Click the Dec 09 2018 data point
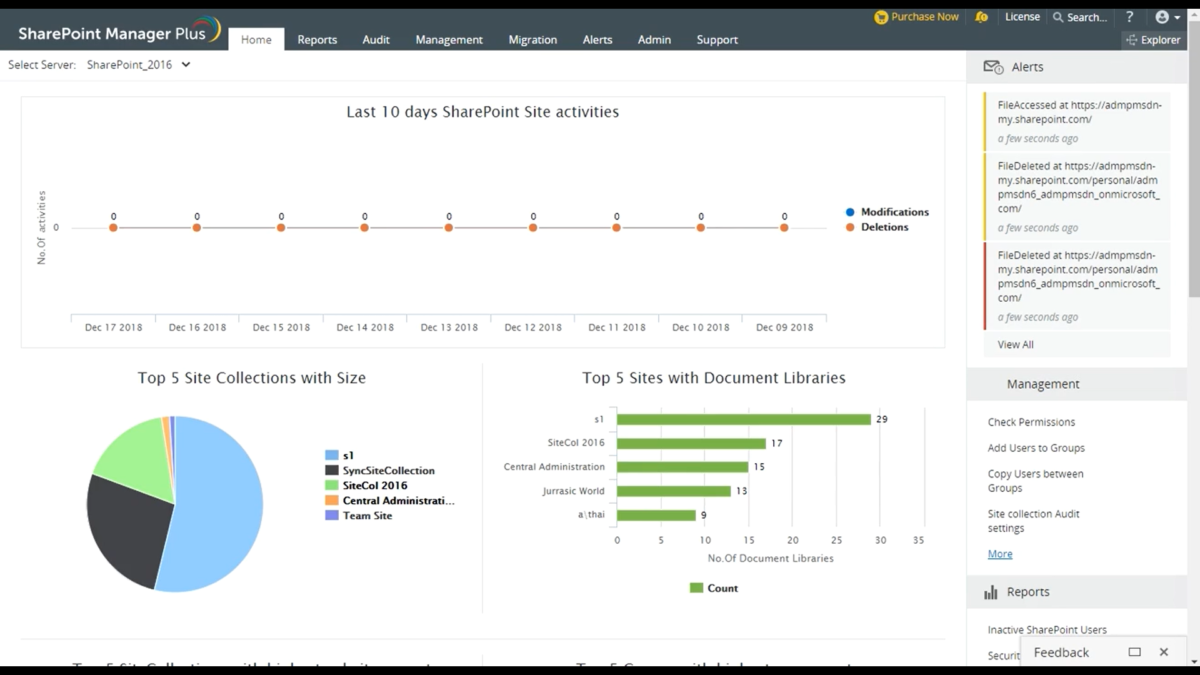The image size is (1200, 675). click(x=784, y=228)
